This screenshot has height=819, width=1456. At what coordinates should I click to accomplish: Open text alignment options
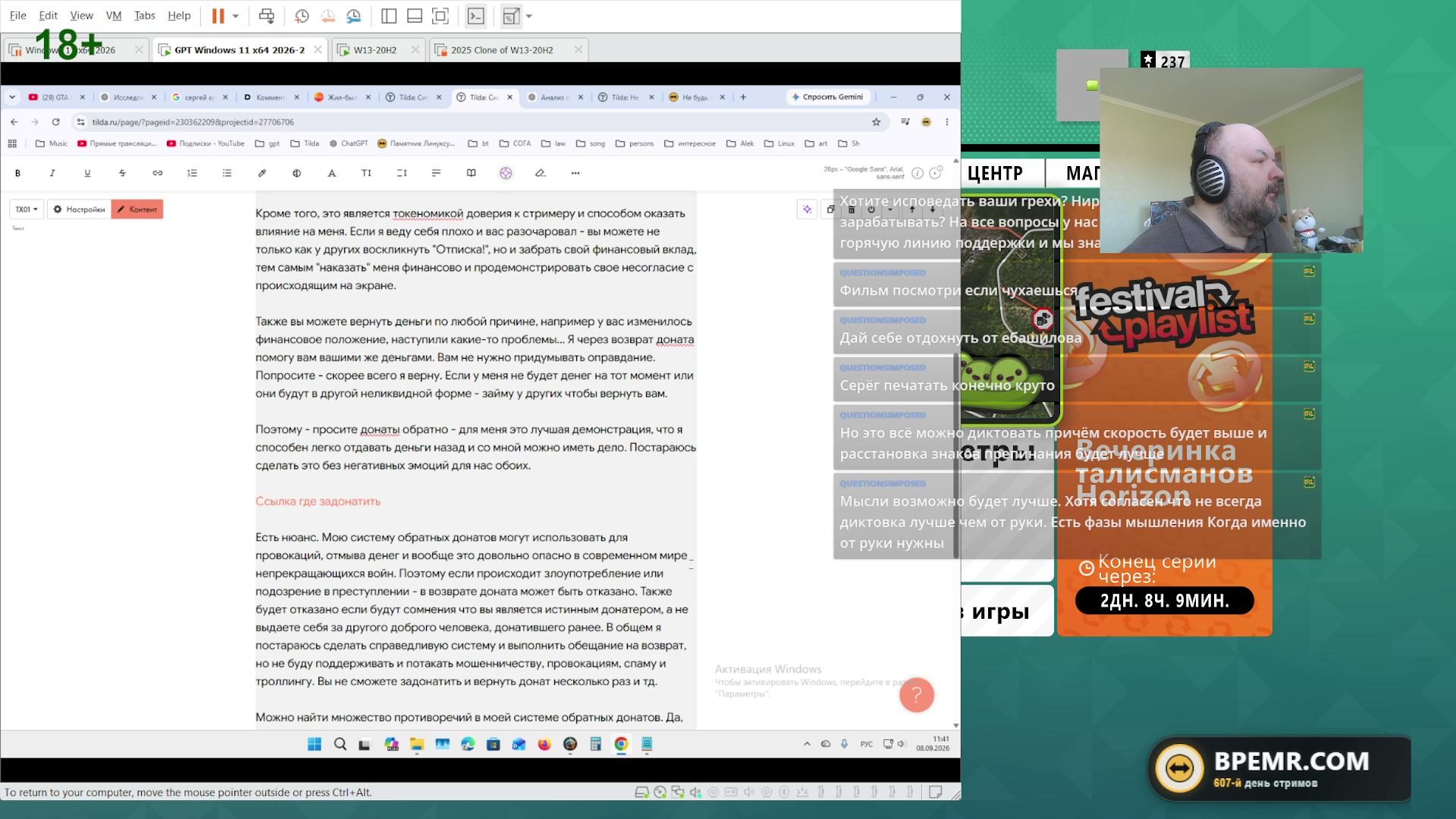click(436, 173)
